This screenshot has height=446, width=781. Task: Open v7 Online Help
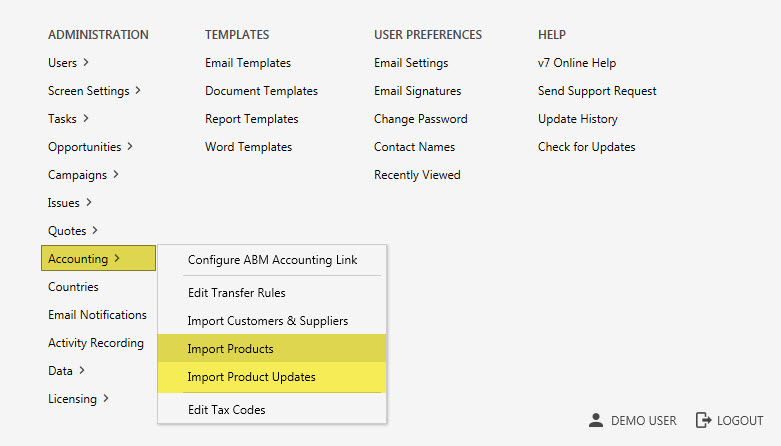point(576,63)
